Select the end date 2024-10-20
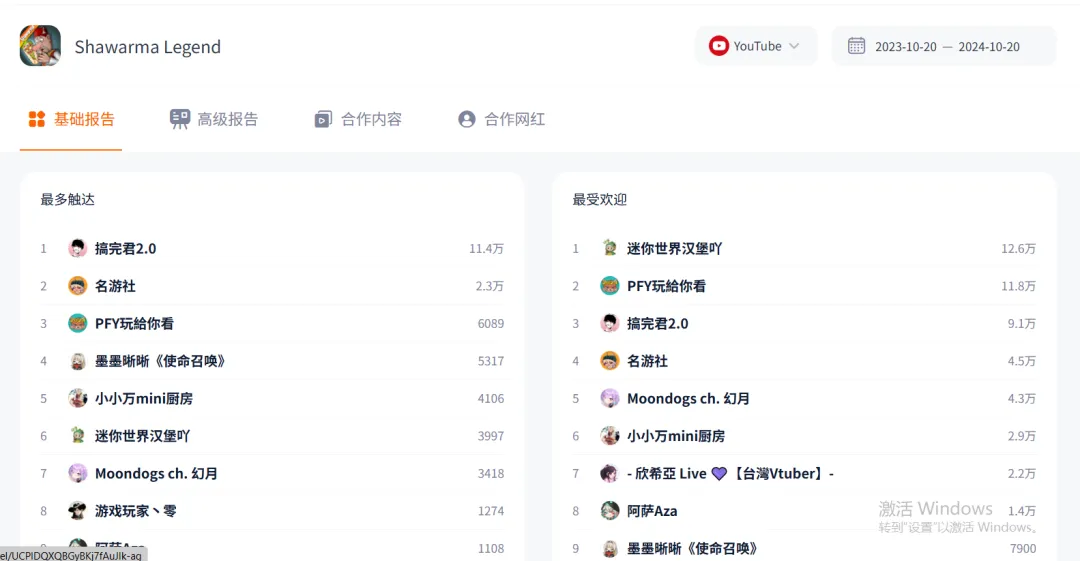The width and height of the screenshot is (1080, 561). (x=989, y=47)
